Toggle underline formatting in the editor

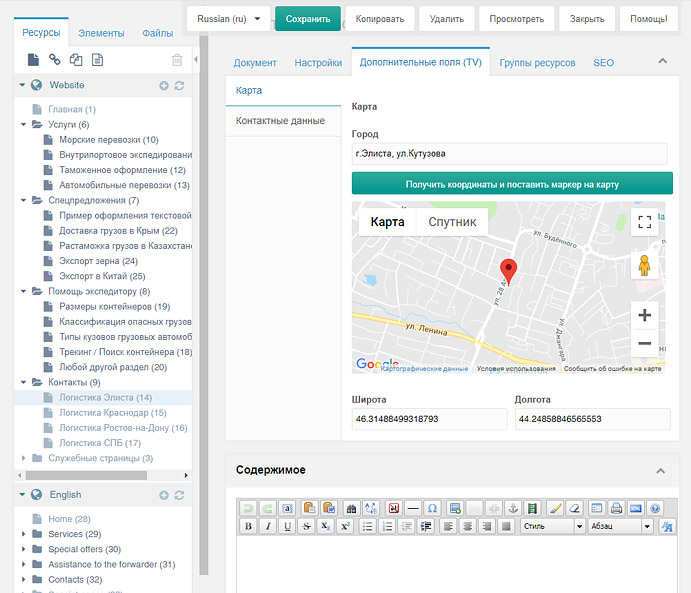click(286, 526)
